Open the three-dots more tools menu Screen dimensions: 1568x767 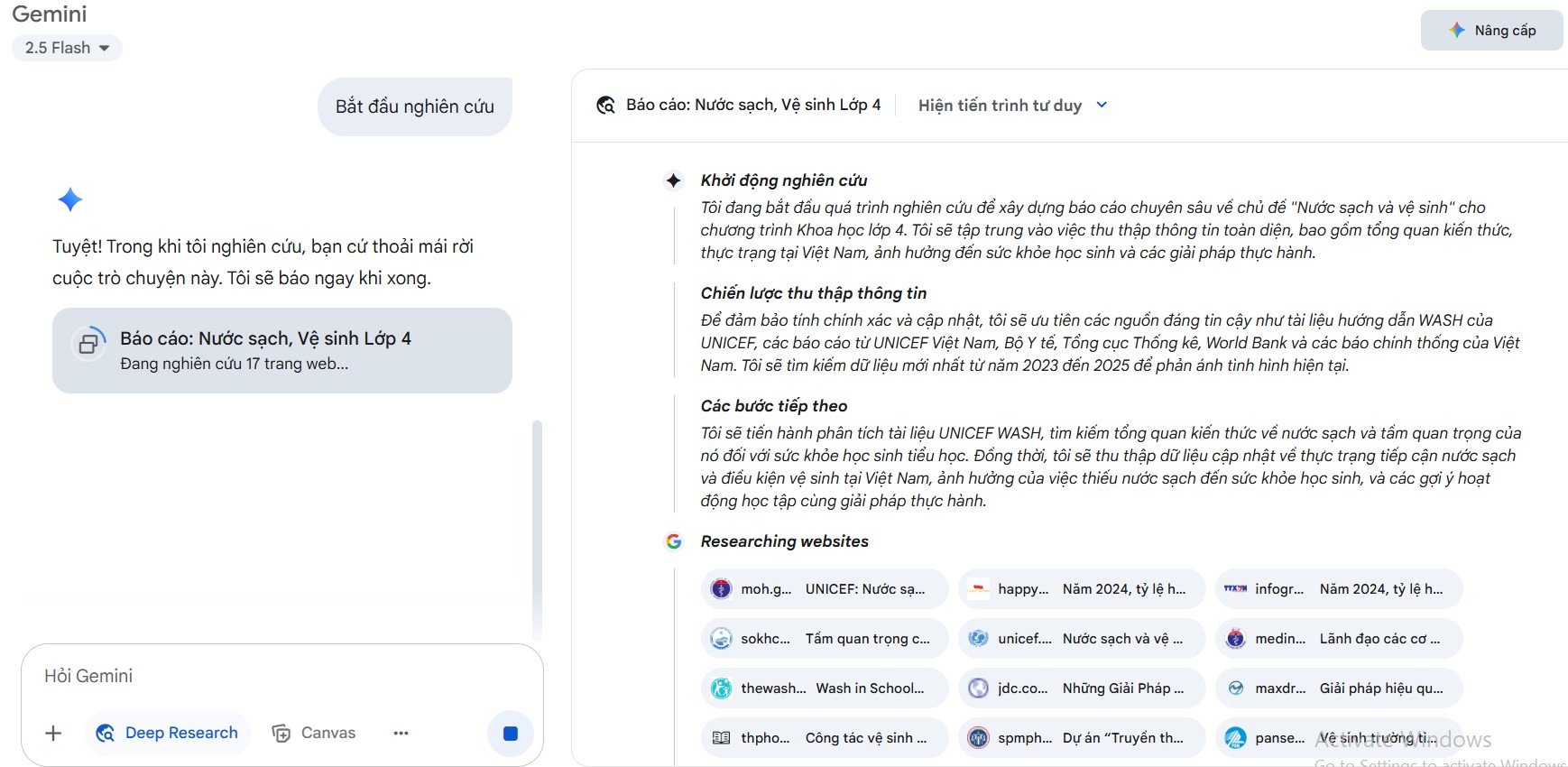(401, 733)
